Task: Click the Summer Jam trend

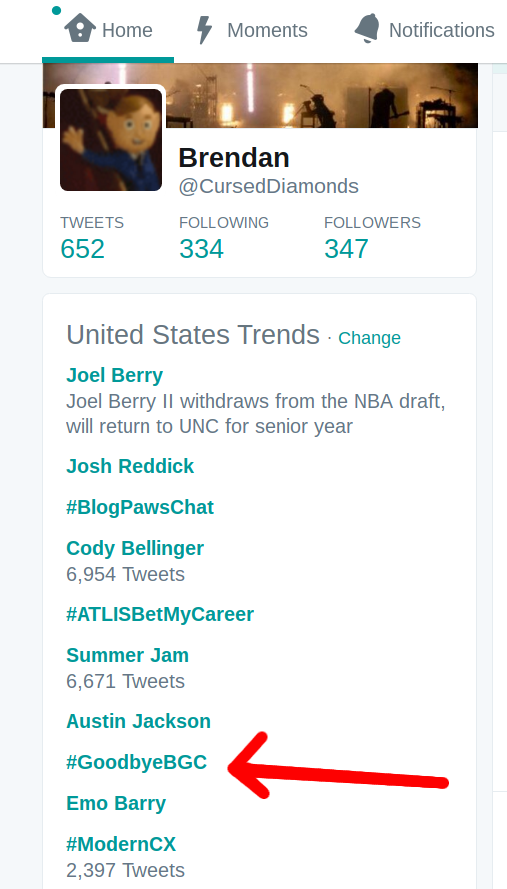Action: [x=128, y=655]
